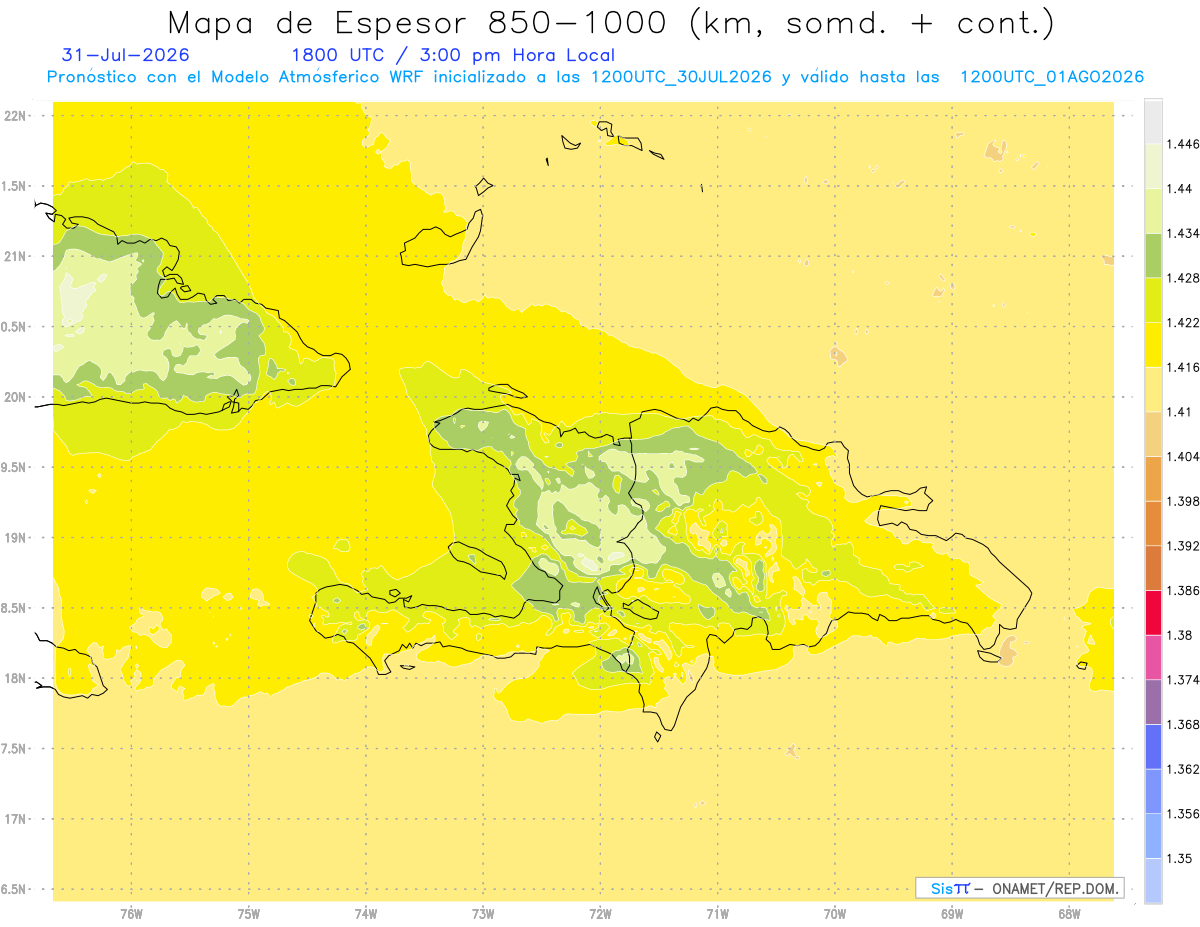Click the "69W" longitude label
Viewport: 1200px width, 927px height.
pyautogui.click(x=952, y=914)
